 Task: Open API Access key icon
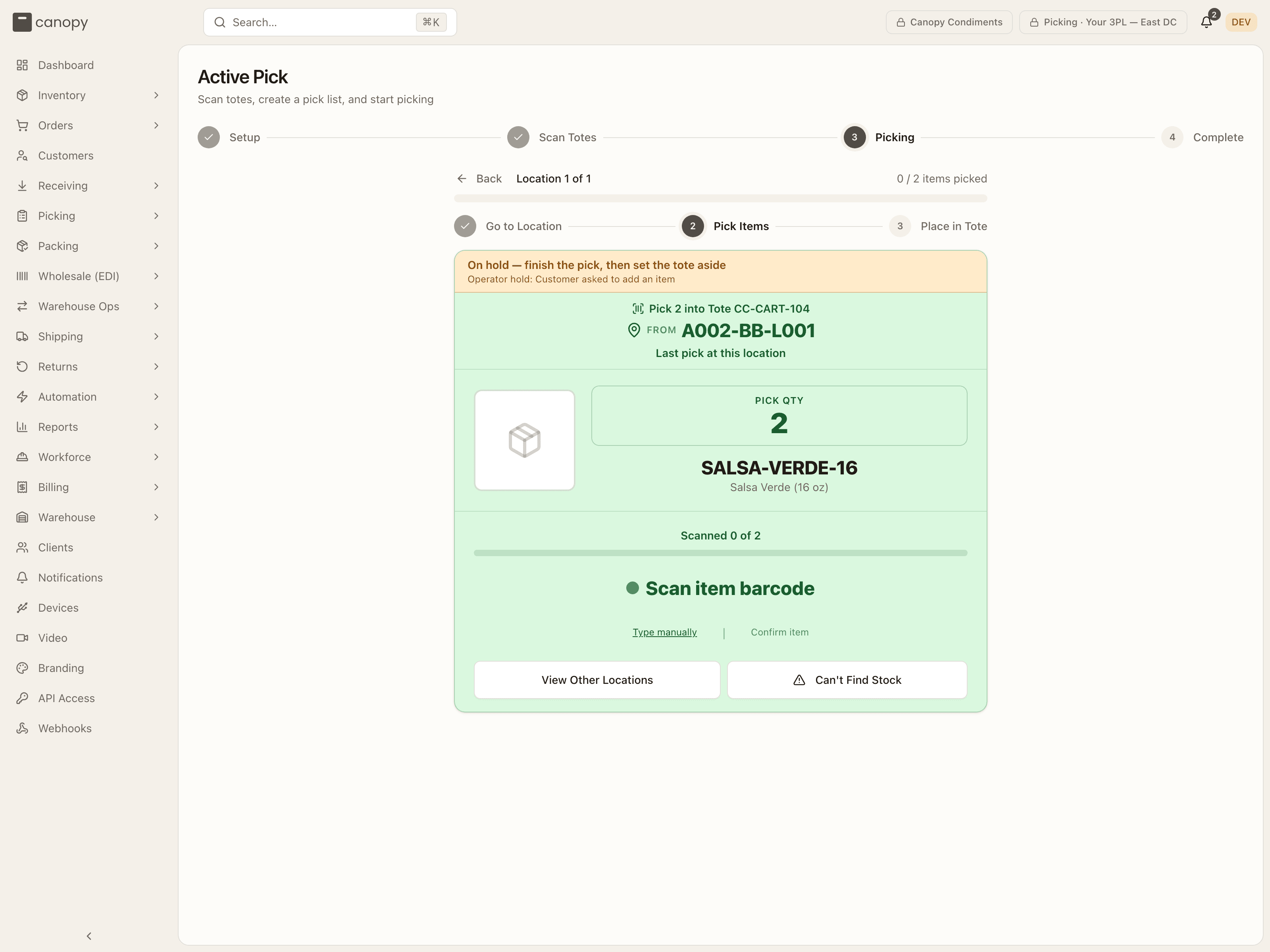22,699
